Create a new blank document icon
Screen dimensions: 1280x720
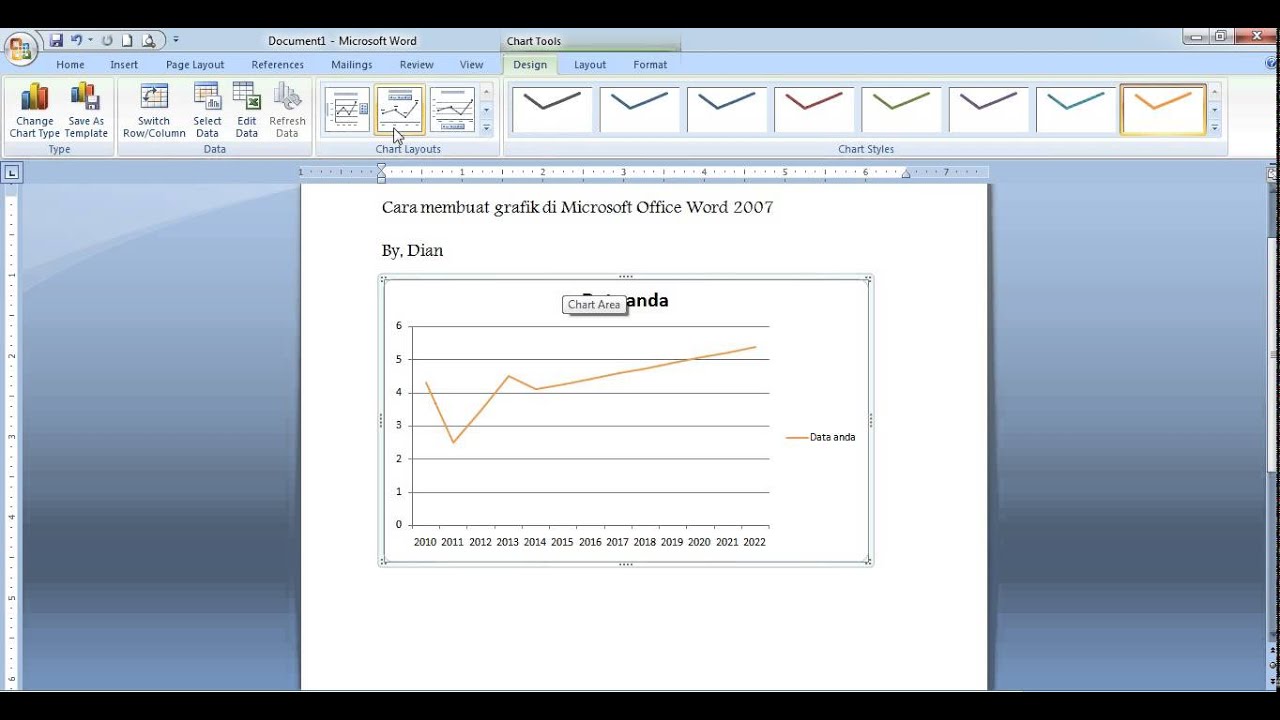pyautogui.click(x=127, y=41)
